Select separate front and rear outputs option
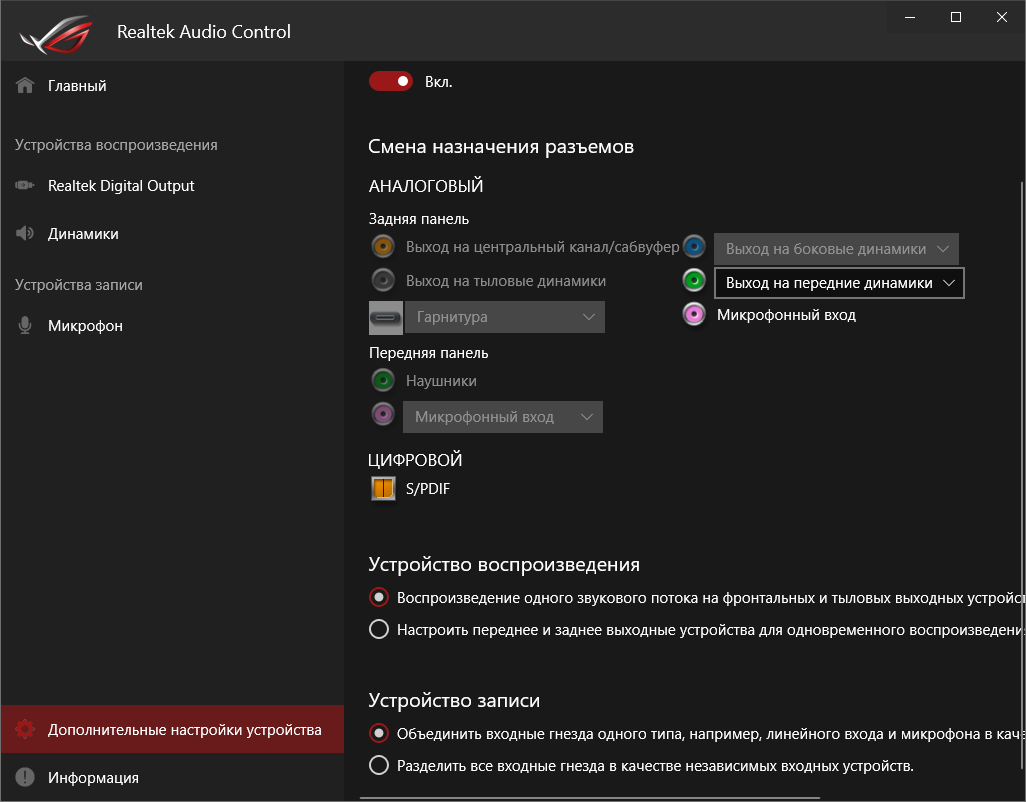The image size is (1026, 802). pos(379,630)
